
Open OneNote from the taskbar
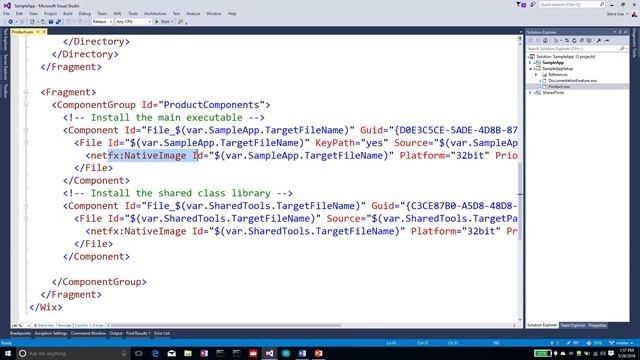point(204,353)
